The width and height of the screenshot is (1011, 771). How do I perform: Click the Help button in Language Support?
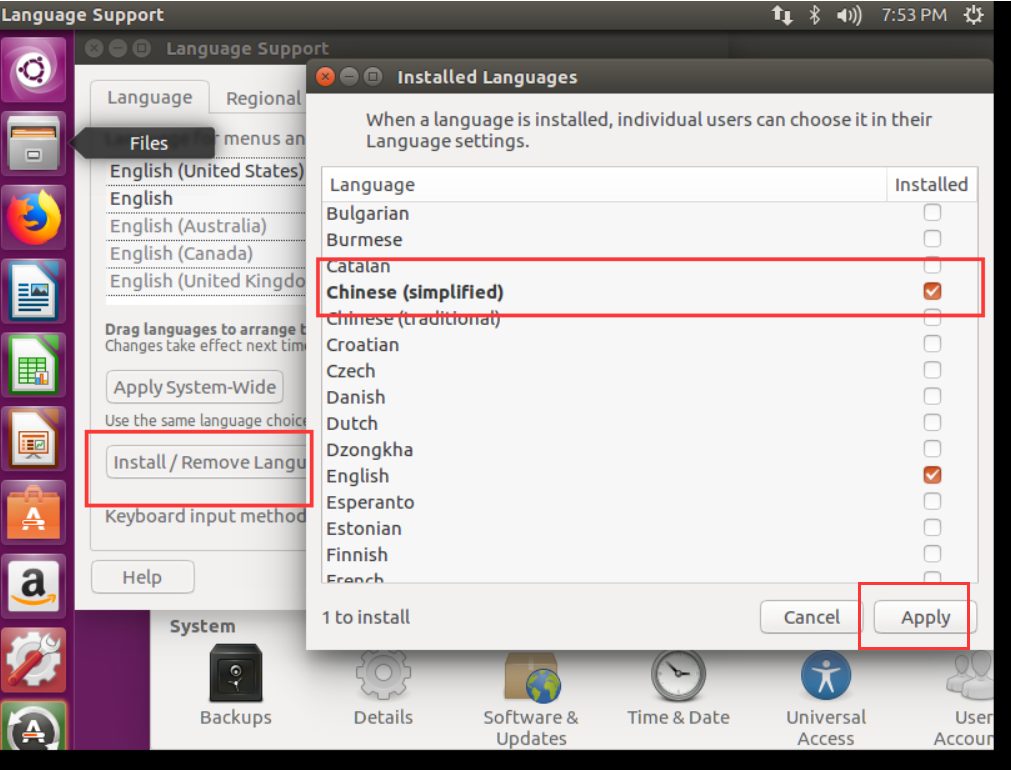(x=142, y=576)
